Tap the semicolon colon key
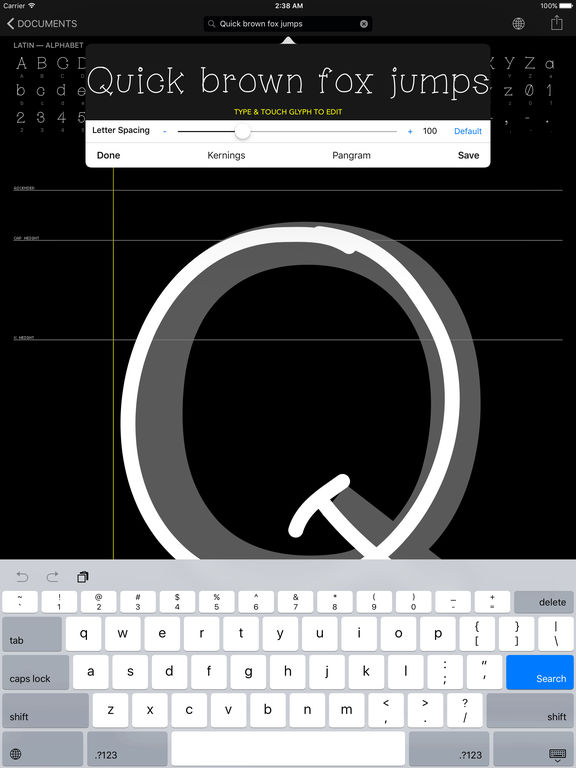 [x=445, y=672]
